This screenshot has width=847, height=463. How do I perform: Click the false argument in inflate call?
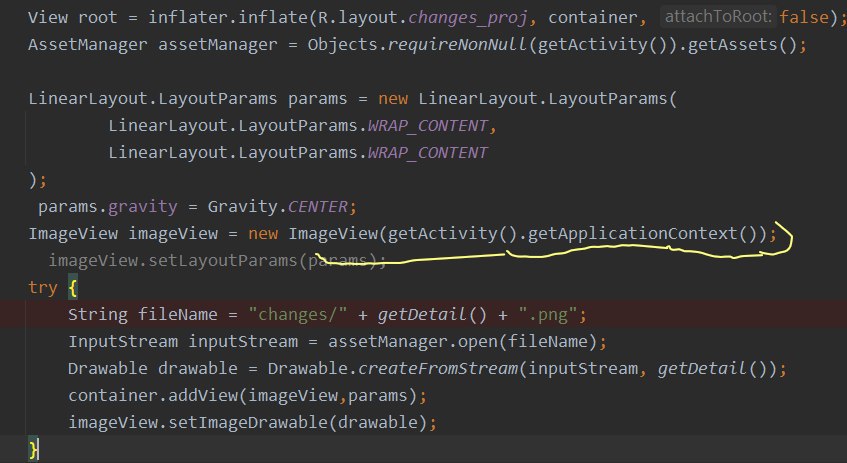[x=804, y=17]
